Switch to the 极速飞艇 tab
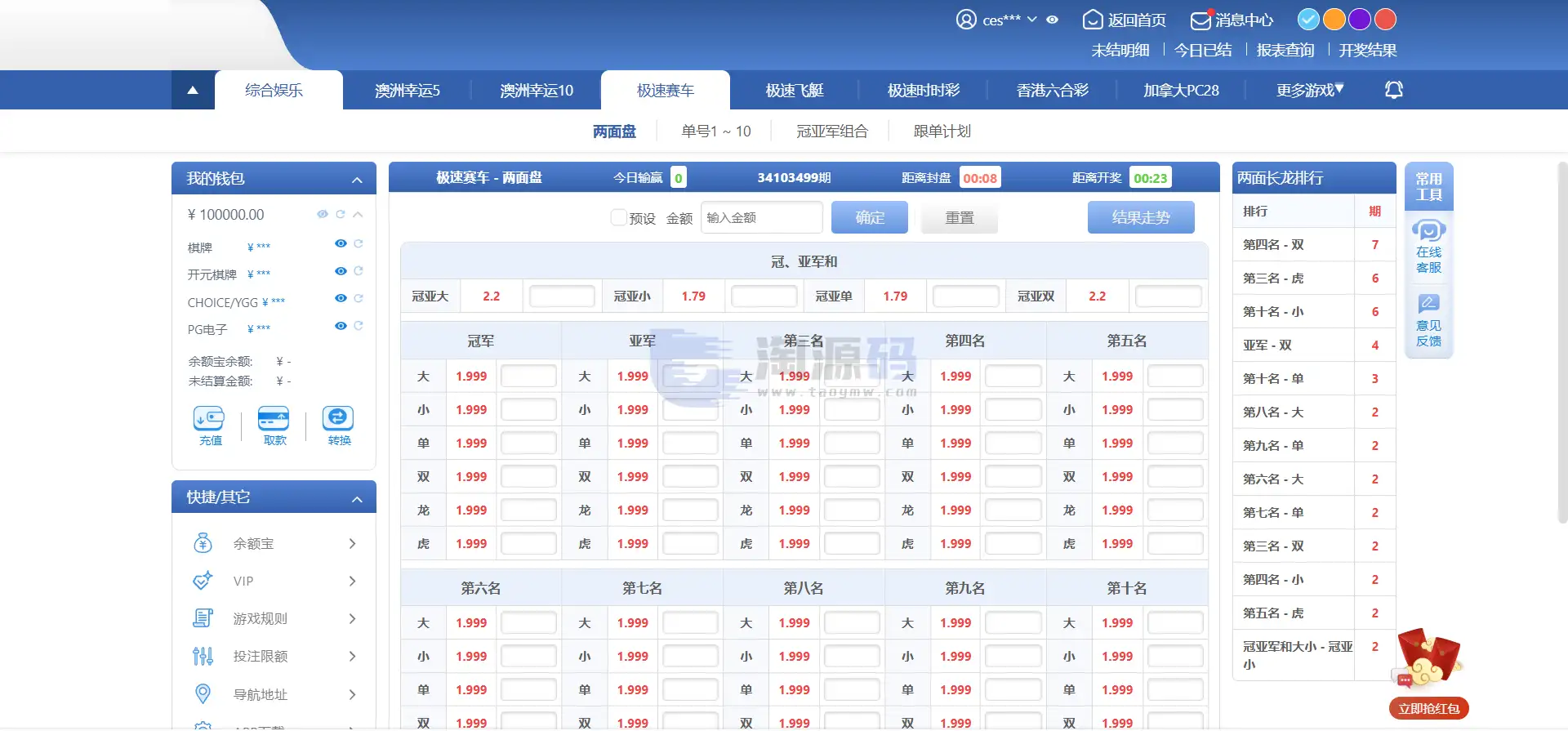Screen dimensions: 1568x731 795,90
